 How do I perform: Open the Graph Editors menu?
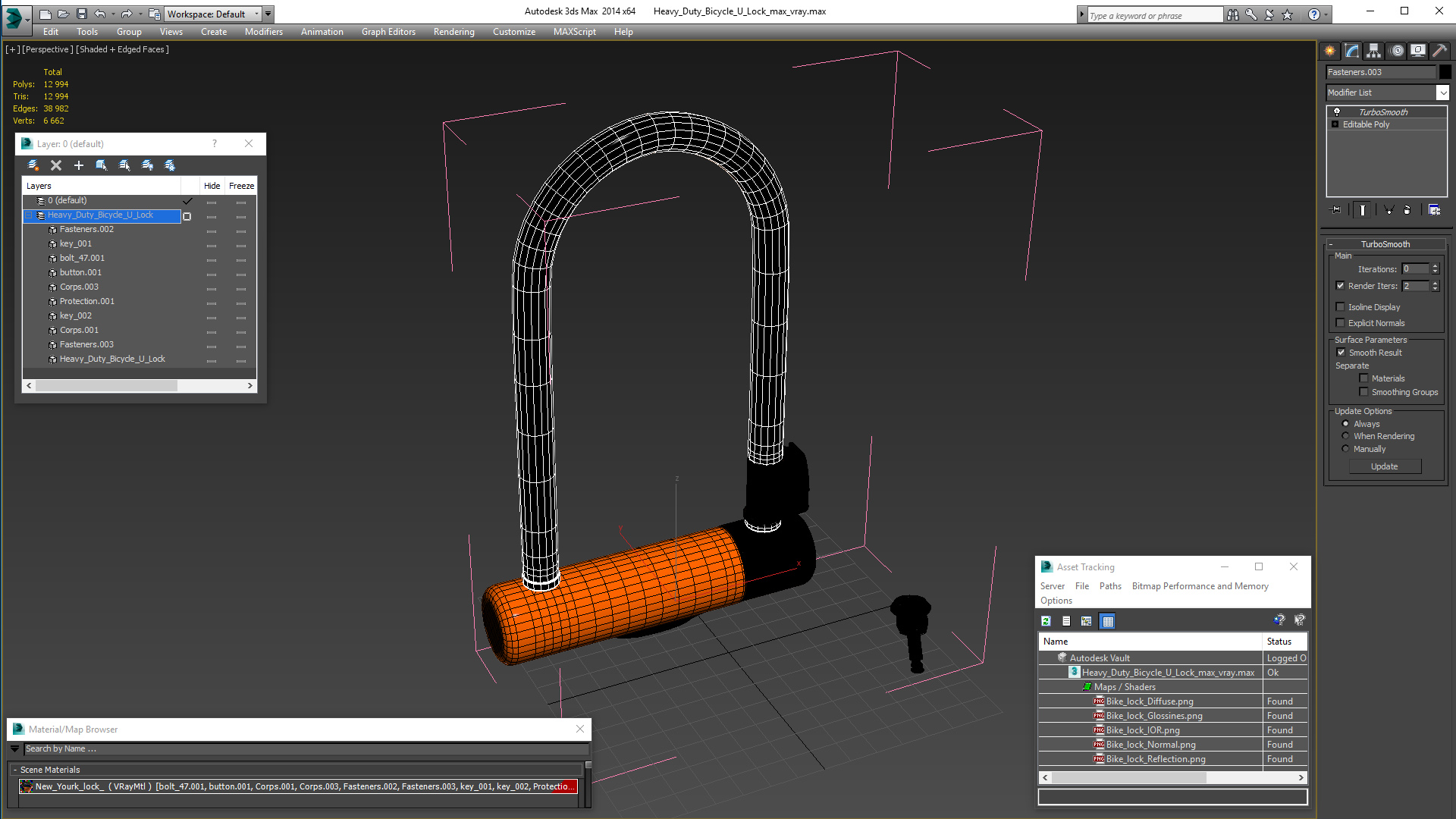(x=388, y=32)
